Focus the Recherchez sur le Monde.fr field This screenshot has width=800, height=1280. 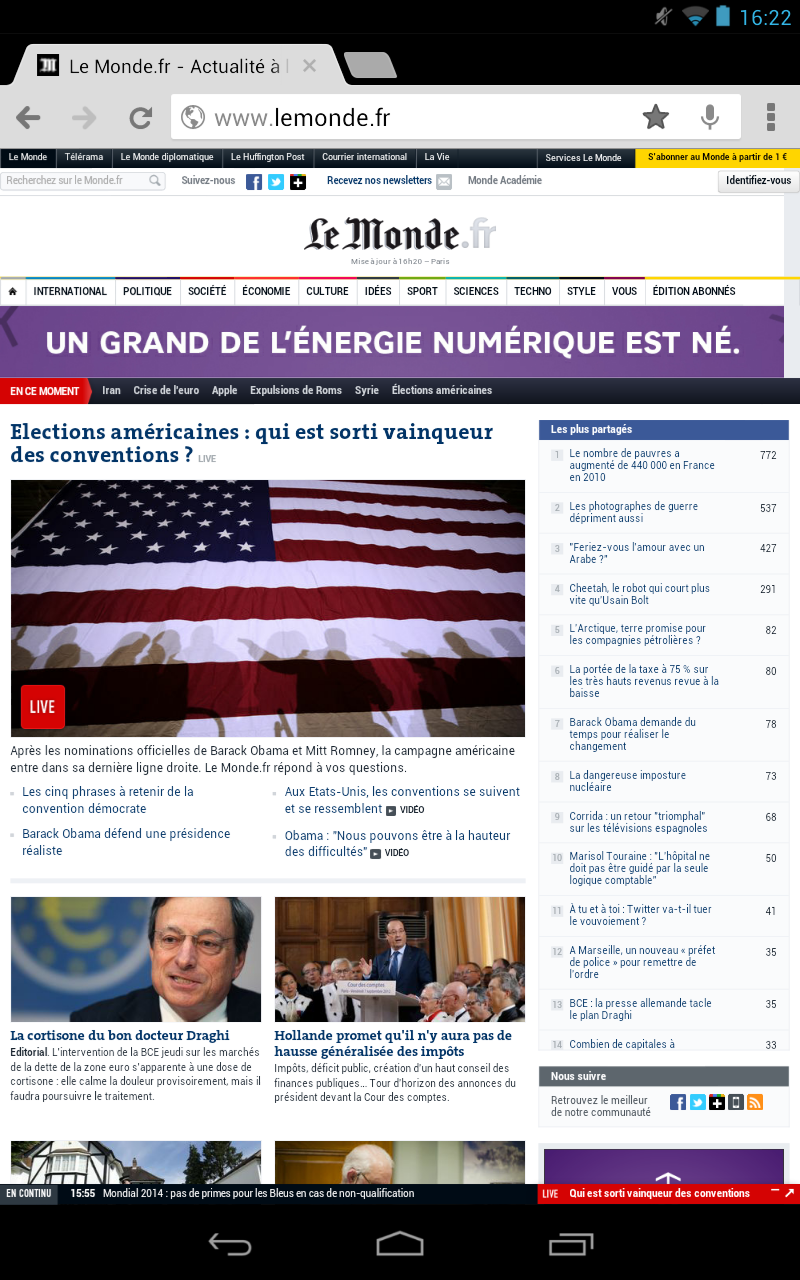83,181
